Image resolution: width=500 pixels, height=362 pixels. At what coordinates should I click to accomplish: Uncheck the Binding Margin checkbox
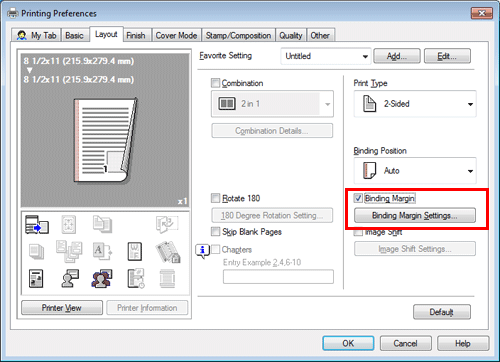[x=358, y=198]
